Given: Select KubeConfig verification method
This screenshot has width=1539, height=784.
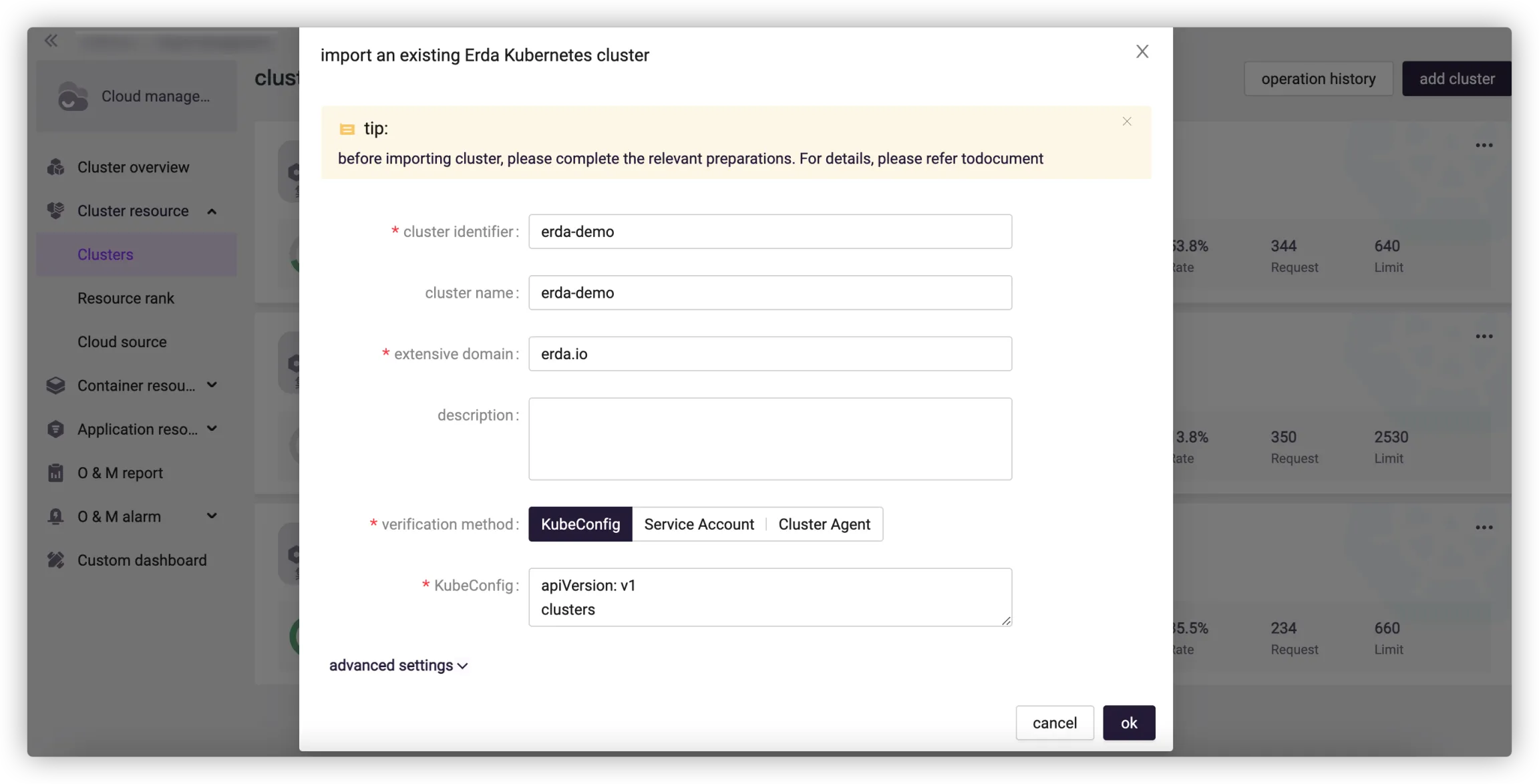Looking at the screenshot, I should coord(580,524).
